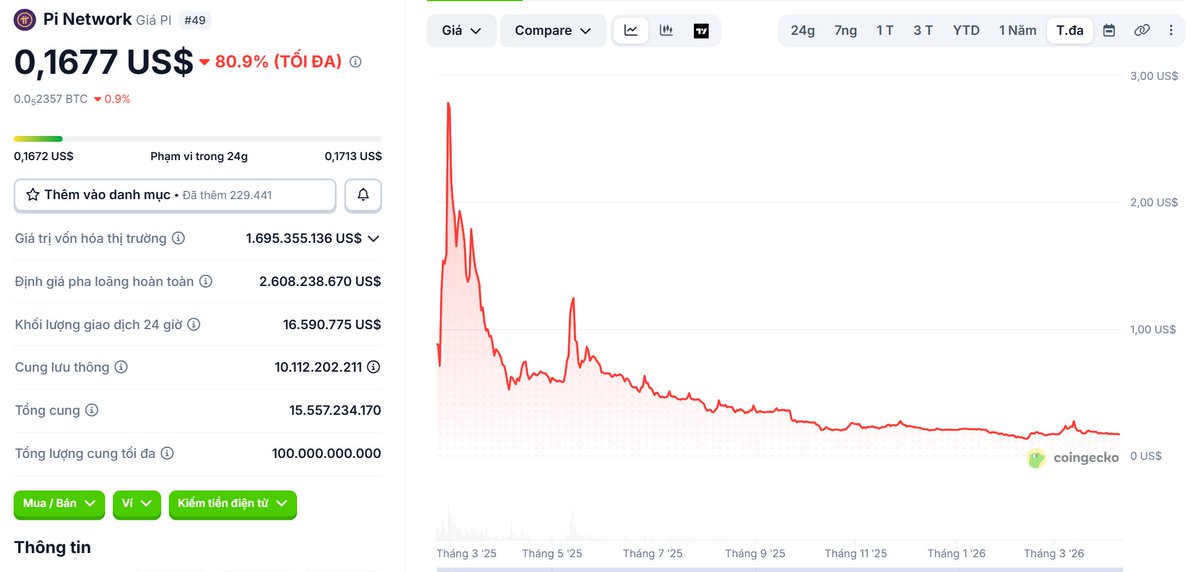The image size is (1200, 572).
Task: Open the Giá dropdown
Action: point(461,30)
